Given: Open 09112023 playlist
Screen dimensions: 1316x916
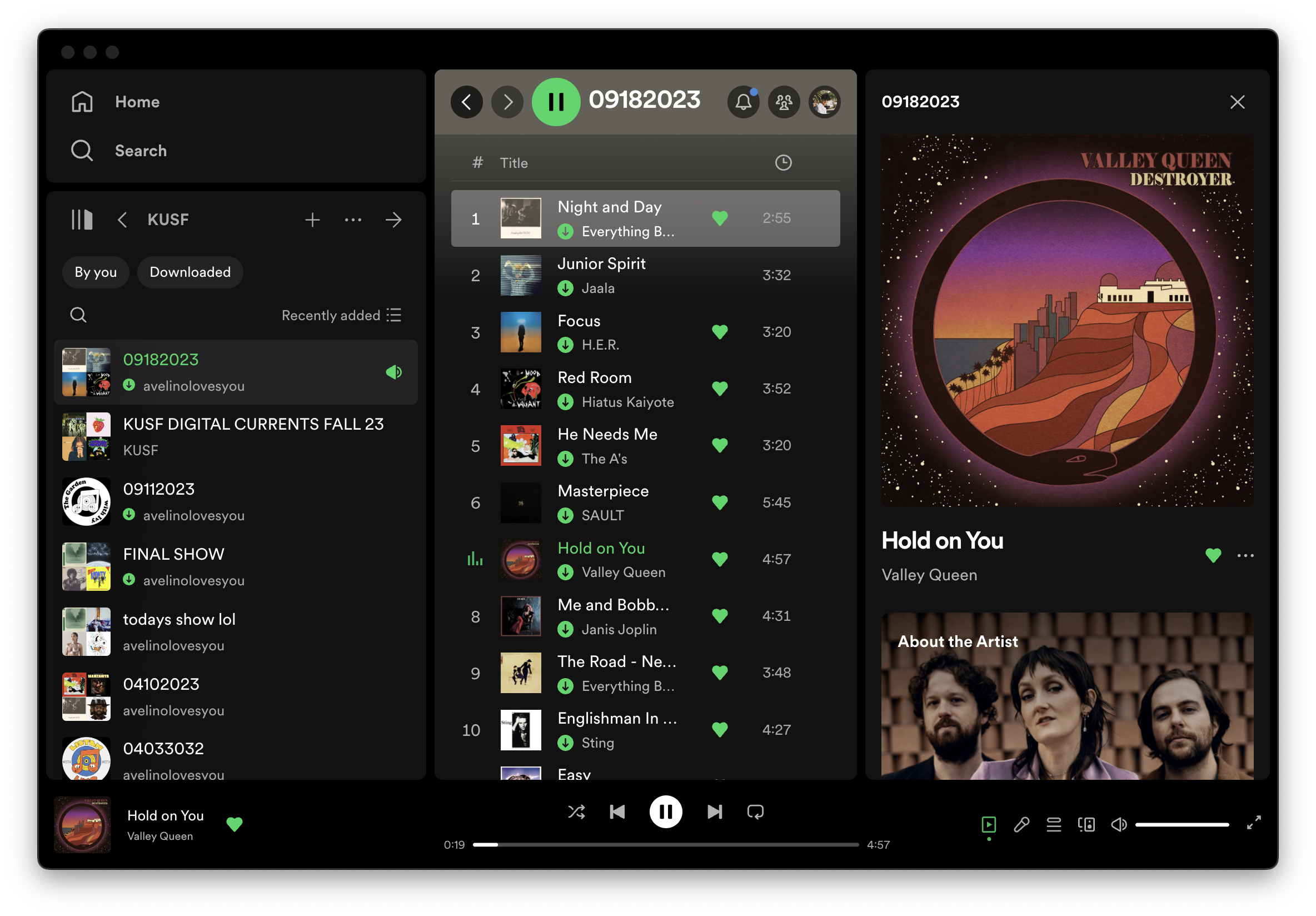Looking at the screenshot, I should tap(236, 501).
